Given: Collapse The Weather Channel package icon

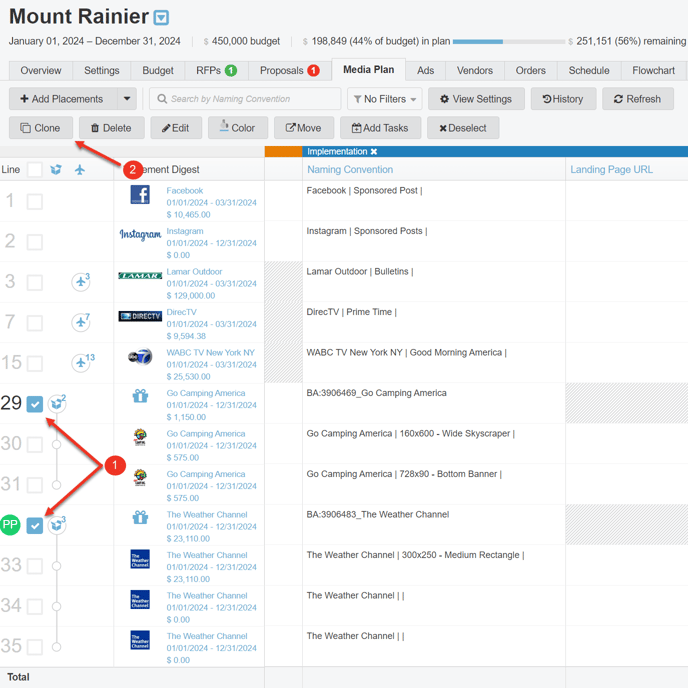Looking at the screenshot, I should click(57, 525).
